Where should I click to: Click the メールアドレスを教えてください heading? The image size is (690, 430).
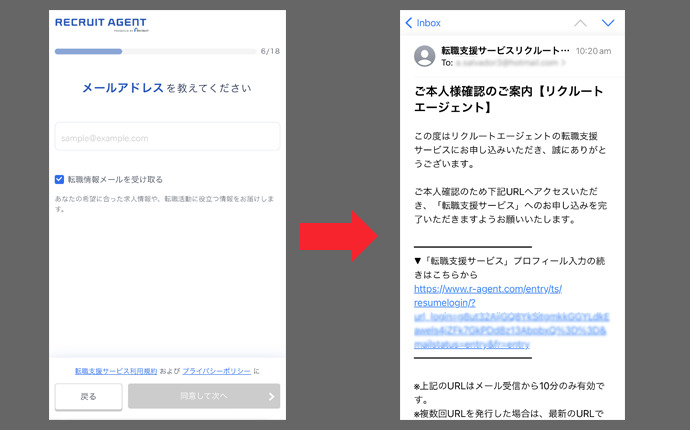point(167,88)
